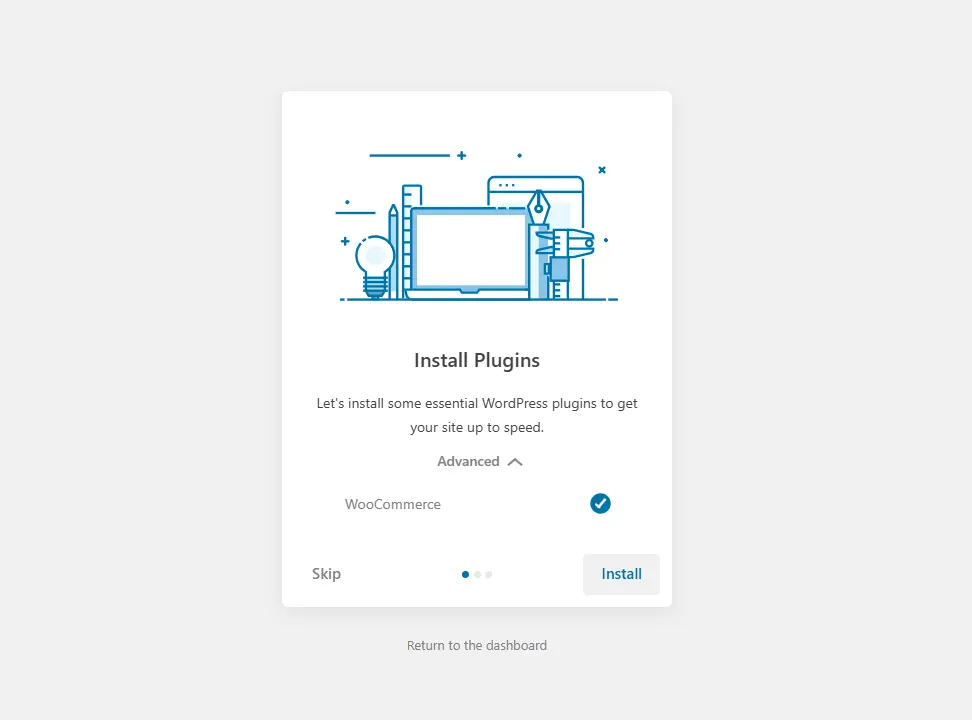
Task: Click the light bulb drawing in the illustration
Action: tap(376, 260)
